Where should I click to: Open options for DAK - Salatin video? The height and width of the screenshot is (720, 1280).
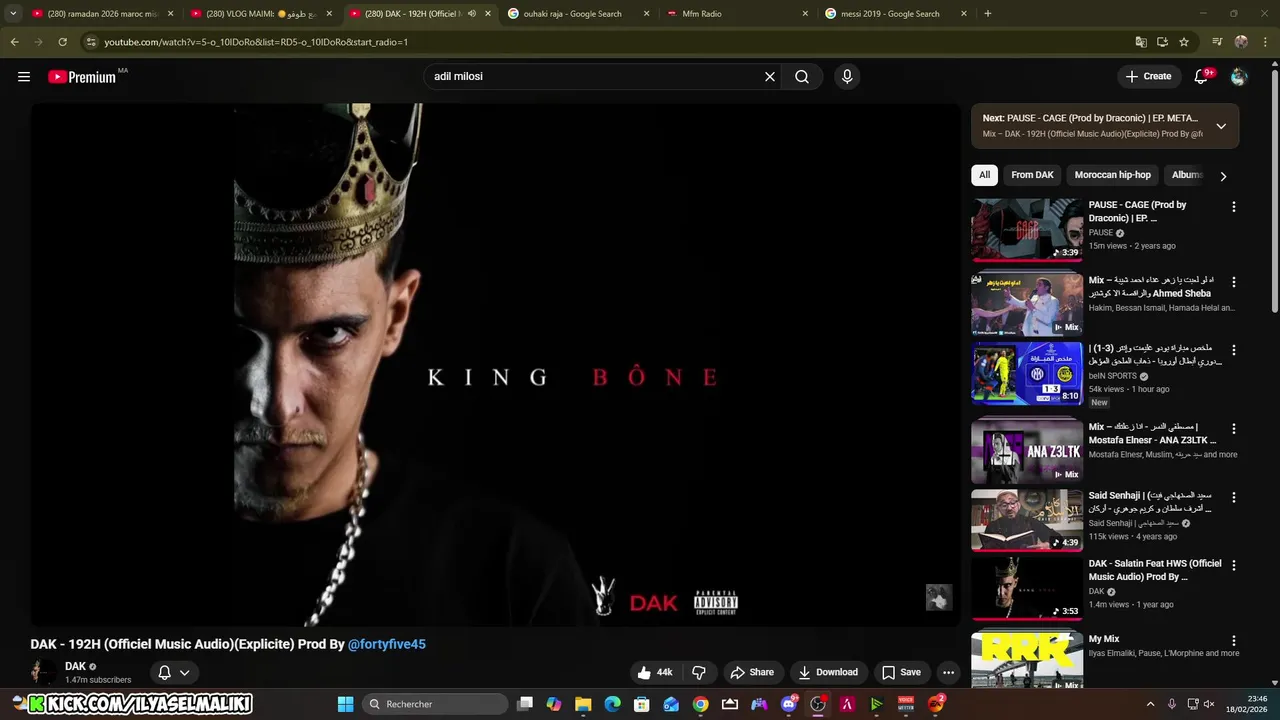1234,565
